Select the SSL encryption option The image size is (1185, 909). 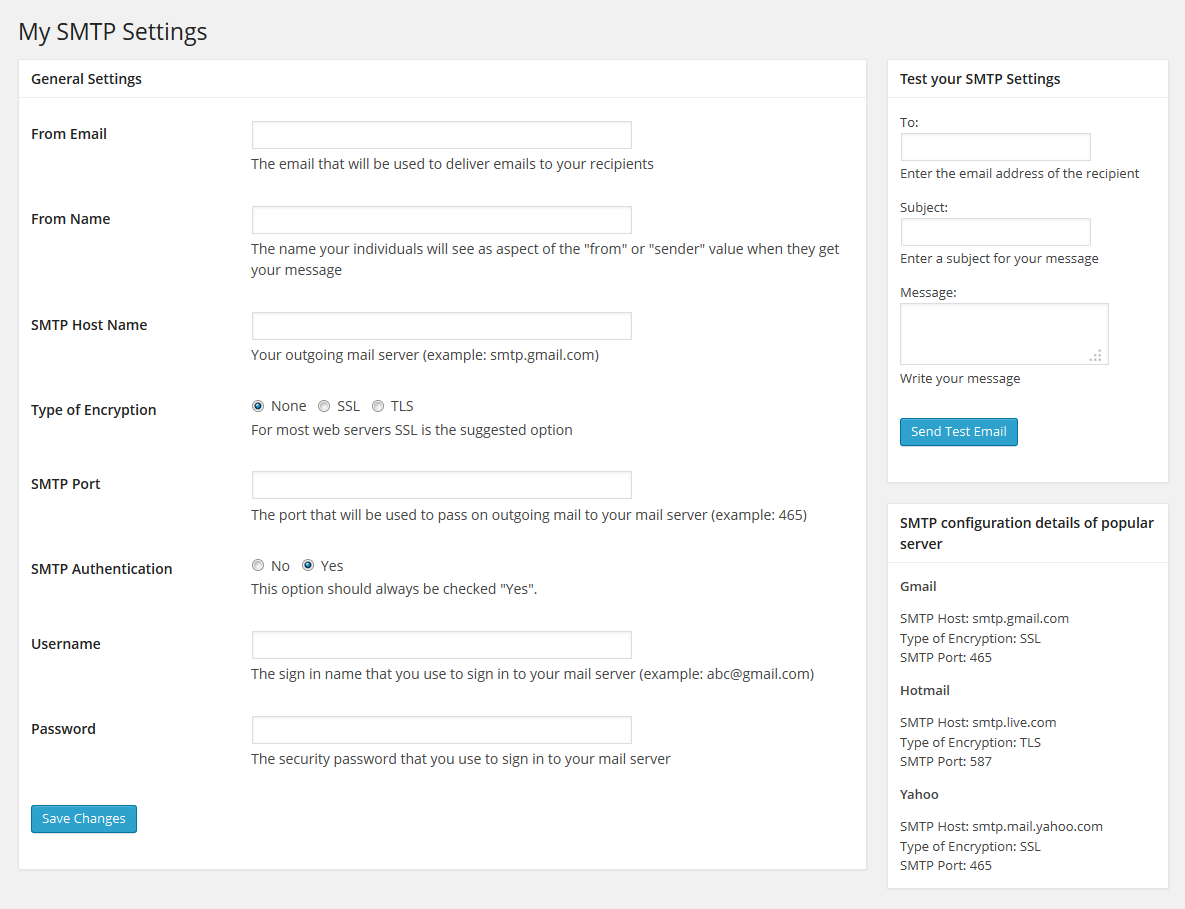tap(324, 406)
